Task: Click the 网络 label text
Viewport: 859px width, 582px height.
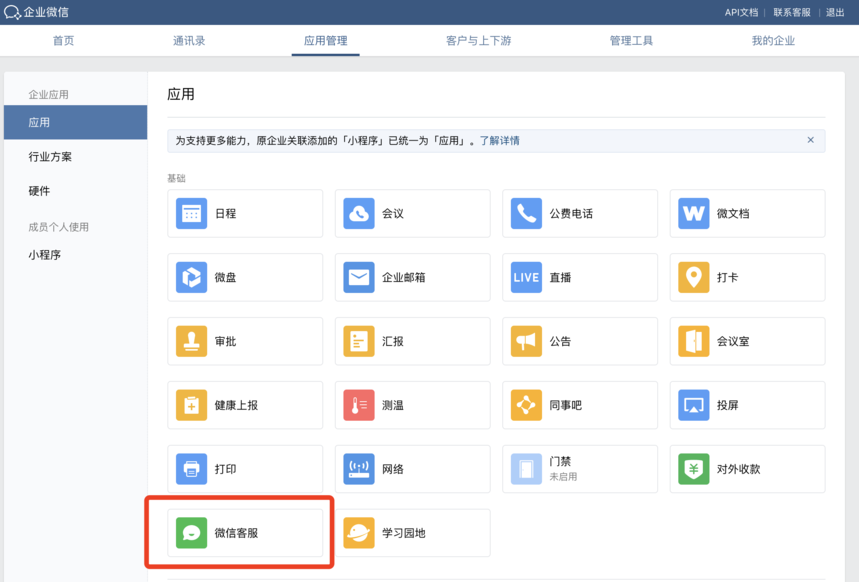Action: 393,469
